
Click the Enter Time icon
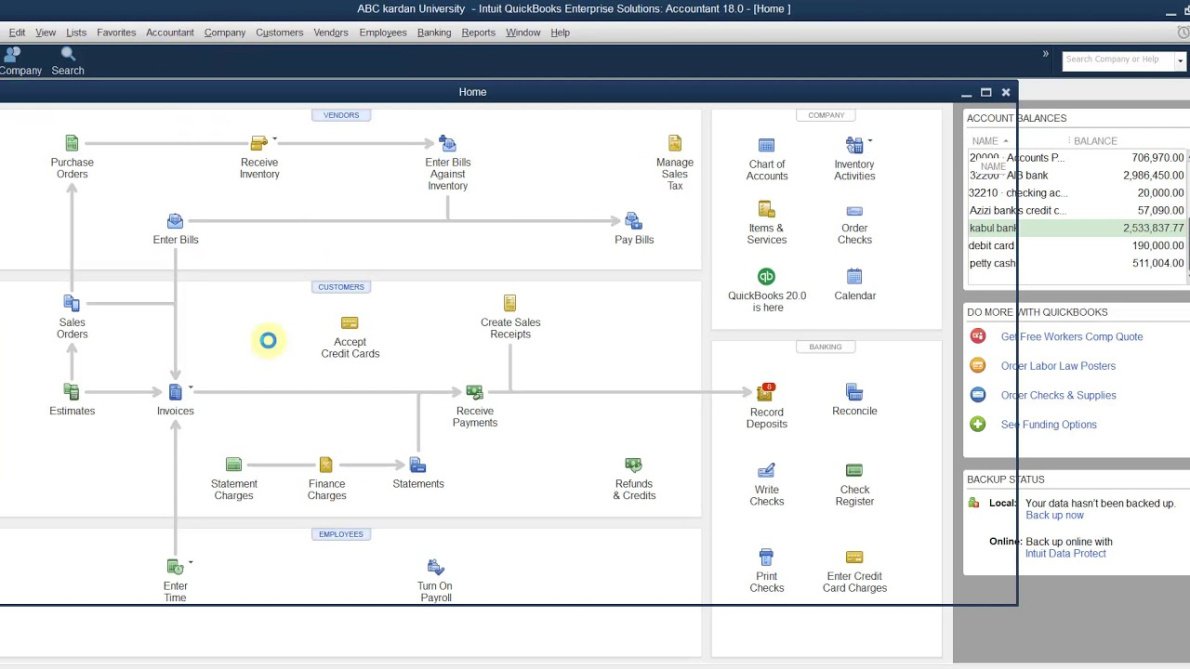point(175,567)
